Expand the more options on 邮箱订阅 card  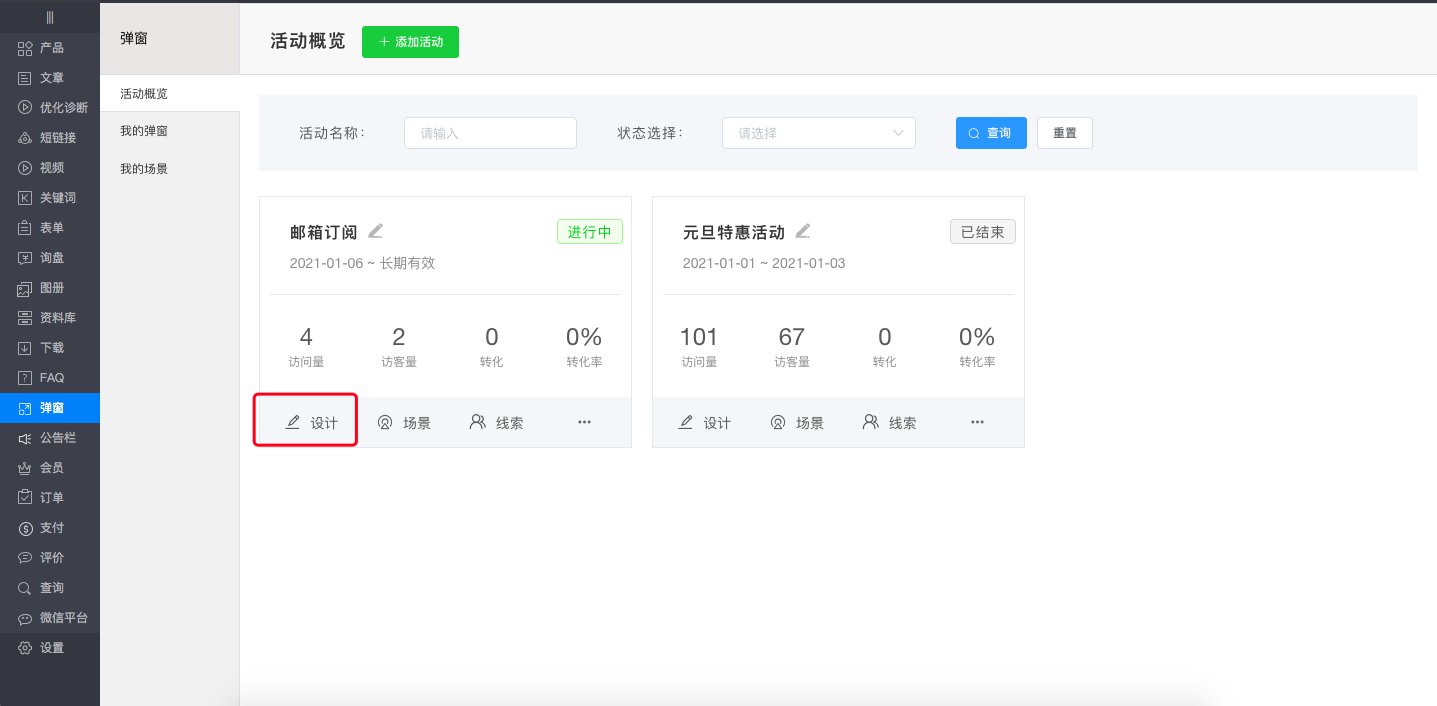coord(584,422)
